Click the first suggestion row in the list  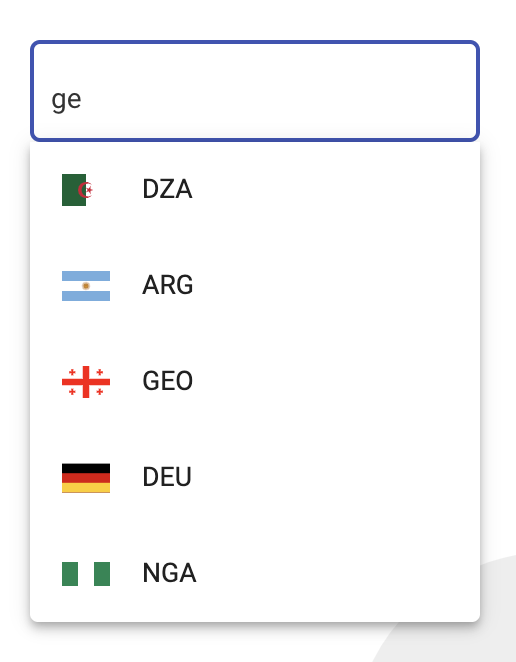tap(255, 190)
